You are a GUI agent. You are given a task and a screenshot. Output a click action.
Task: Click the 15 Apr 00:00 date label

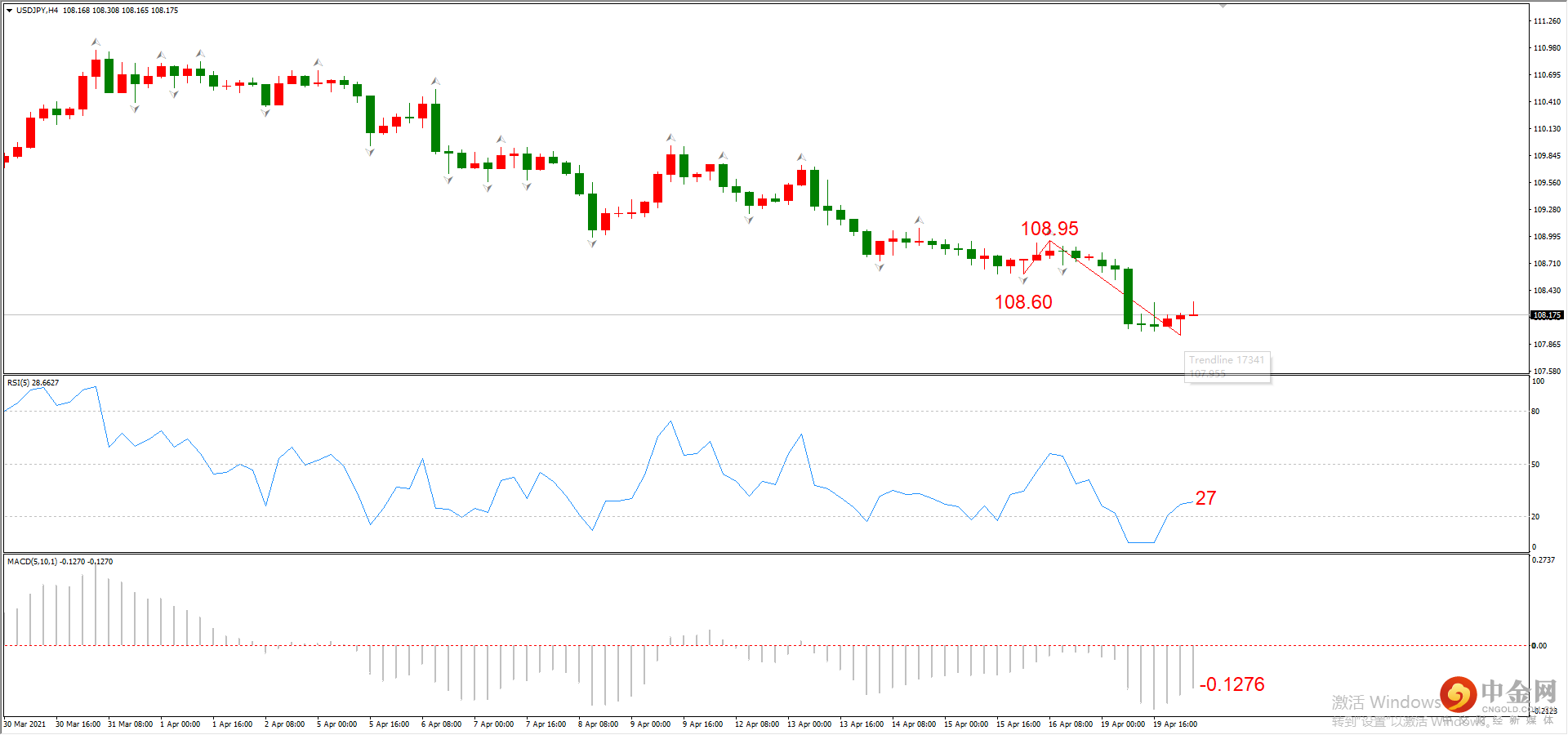[x=966, y=724]
